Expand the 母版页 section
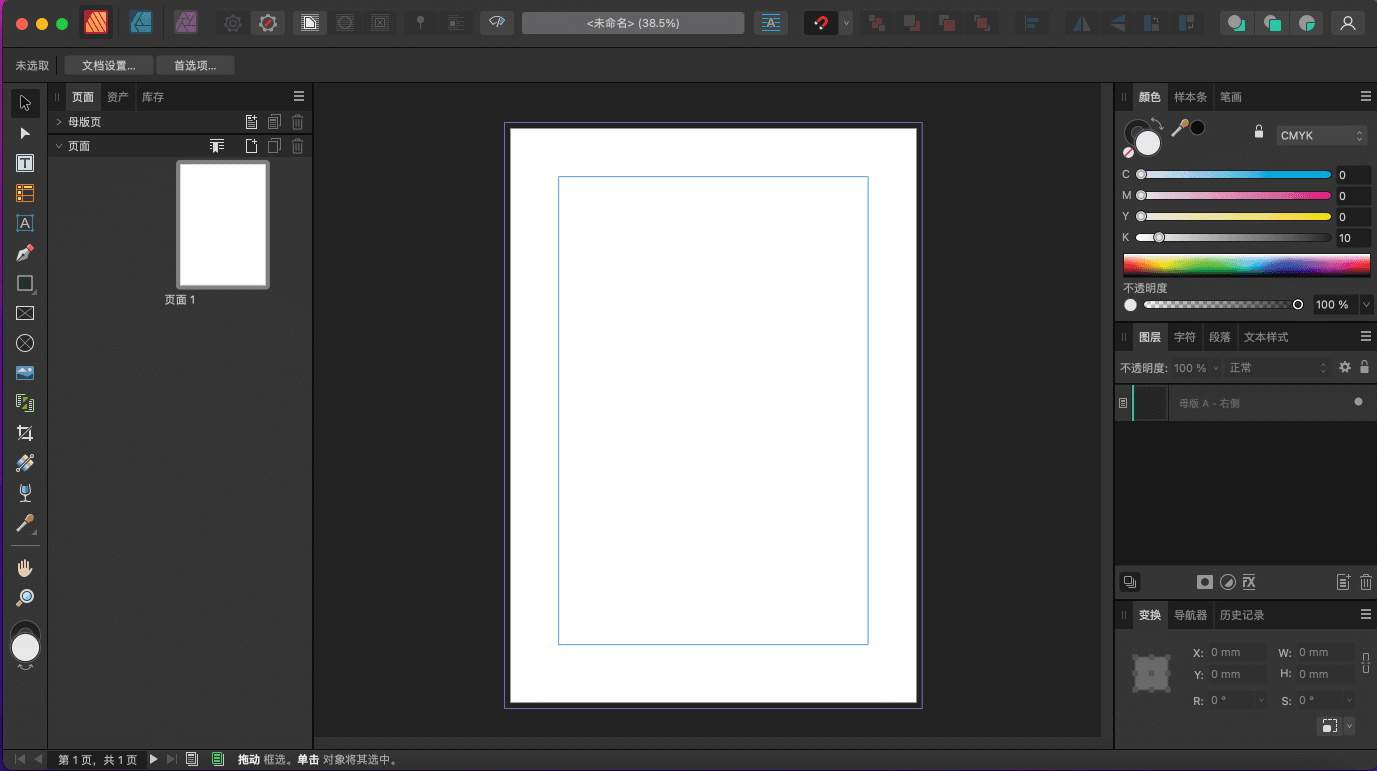Viewport: 1377px width, 771px height. tap(59, 122)
